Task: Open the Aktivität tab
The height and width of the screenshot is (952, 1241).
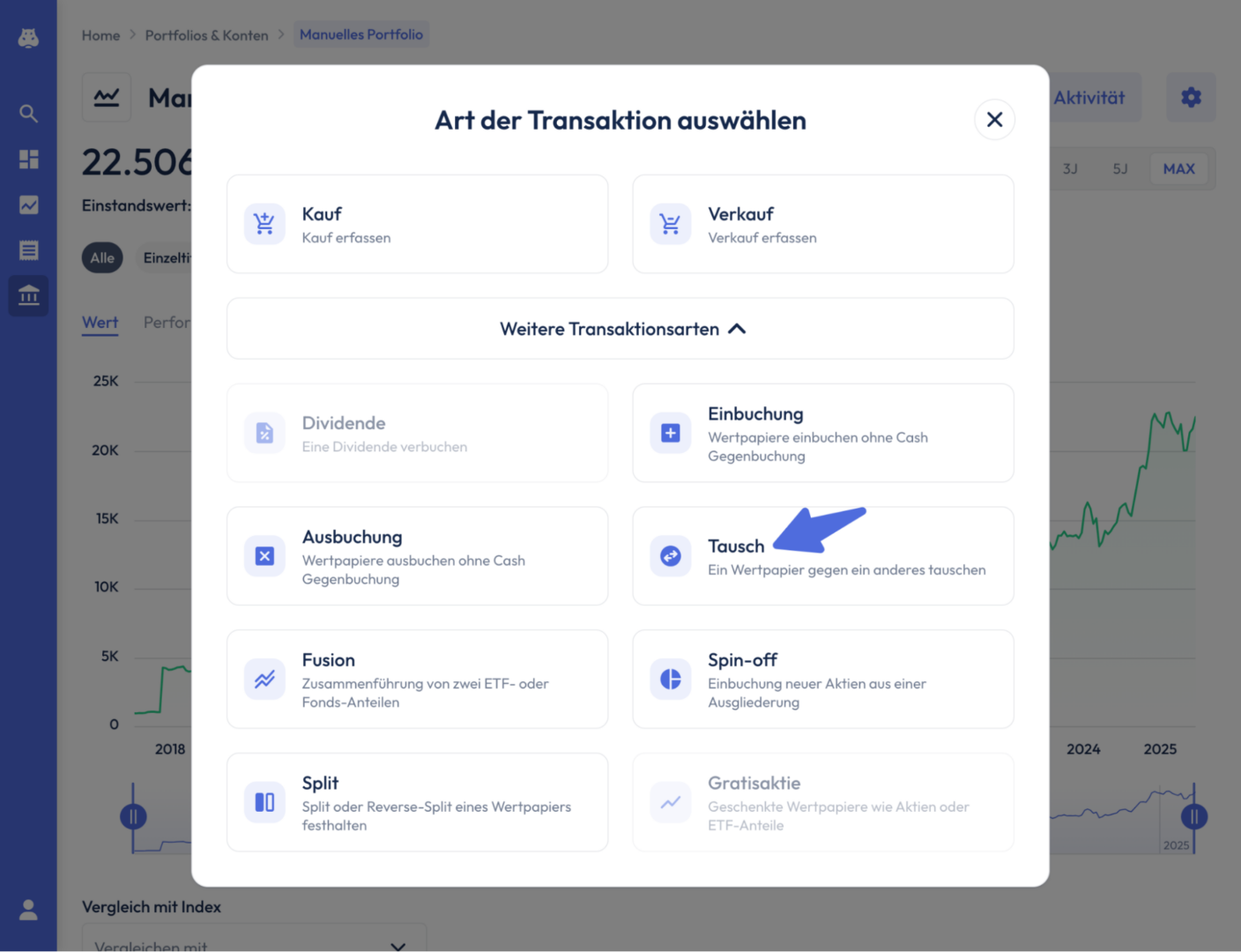Action: [x=1089, y=98]
